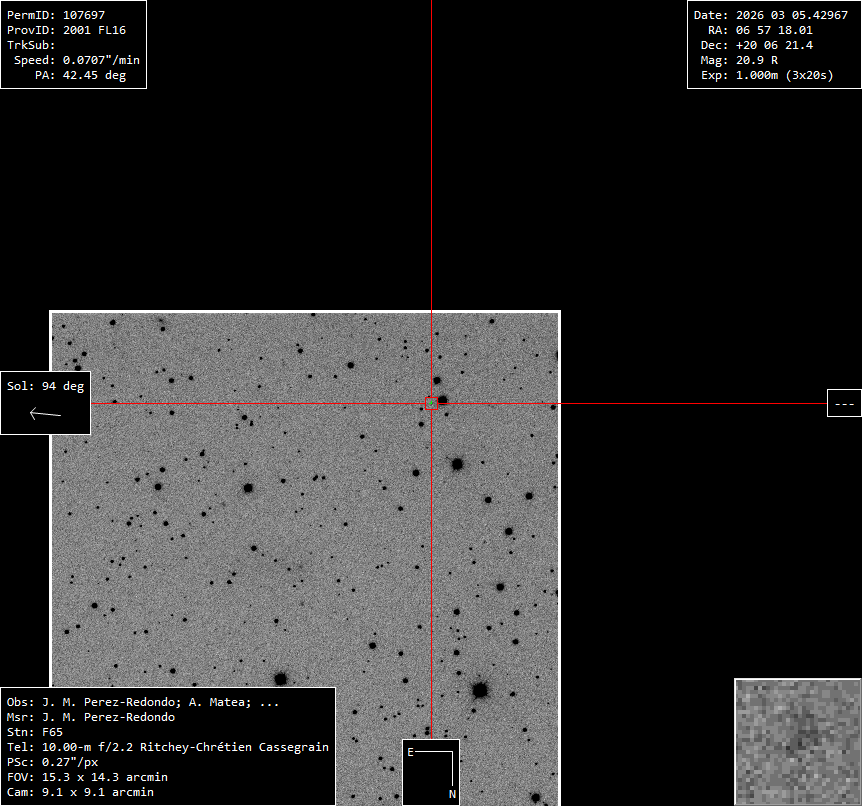Viewport: 862px width, 806px height.
Task: Select the Ritchey-Chrétien telescope description line
Action: (x=185, y=747)
